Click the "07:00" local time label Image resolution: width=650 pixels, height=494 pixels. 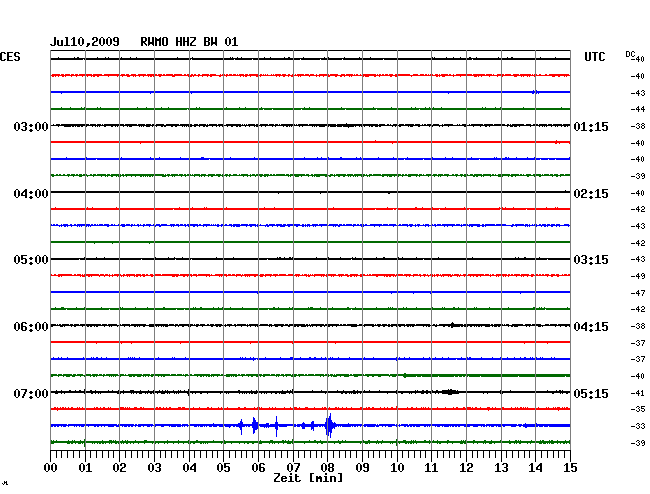pos(31,393)
